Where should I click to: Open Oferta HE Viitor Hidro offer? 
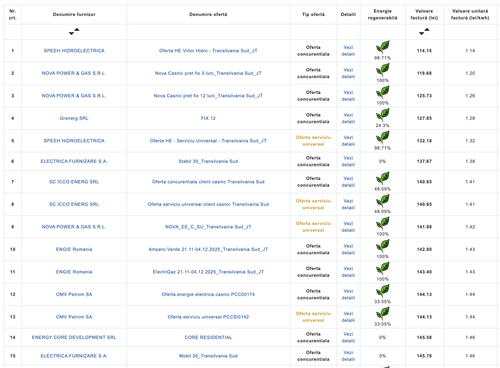click(x=208, y=51)
